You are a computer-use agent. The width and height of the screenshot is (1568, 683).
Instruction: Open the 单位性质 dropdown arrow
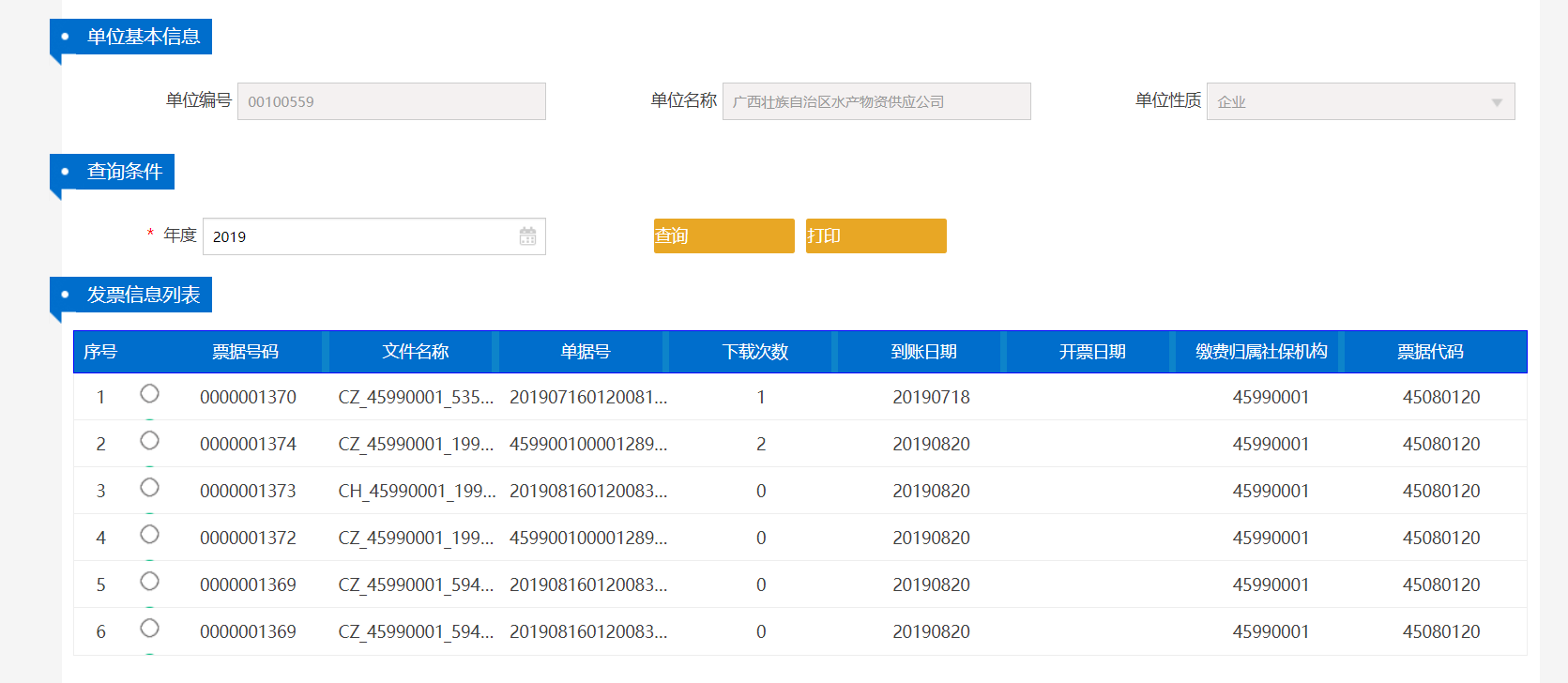(x=1497, y=102)
